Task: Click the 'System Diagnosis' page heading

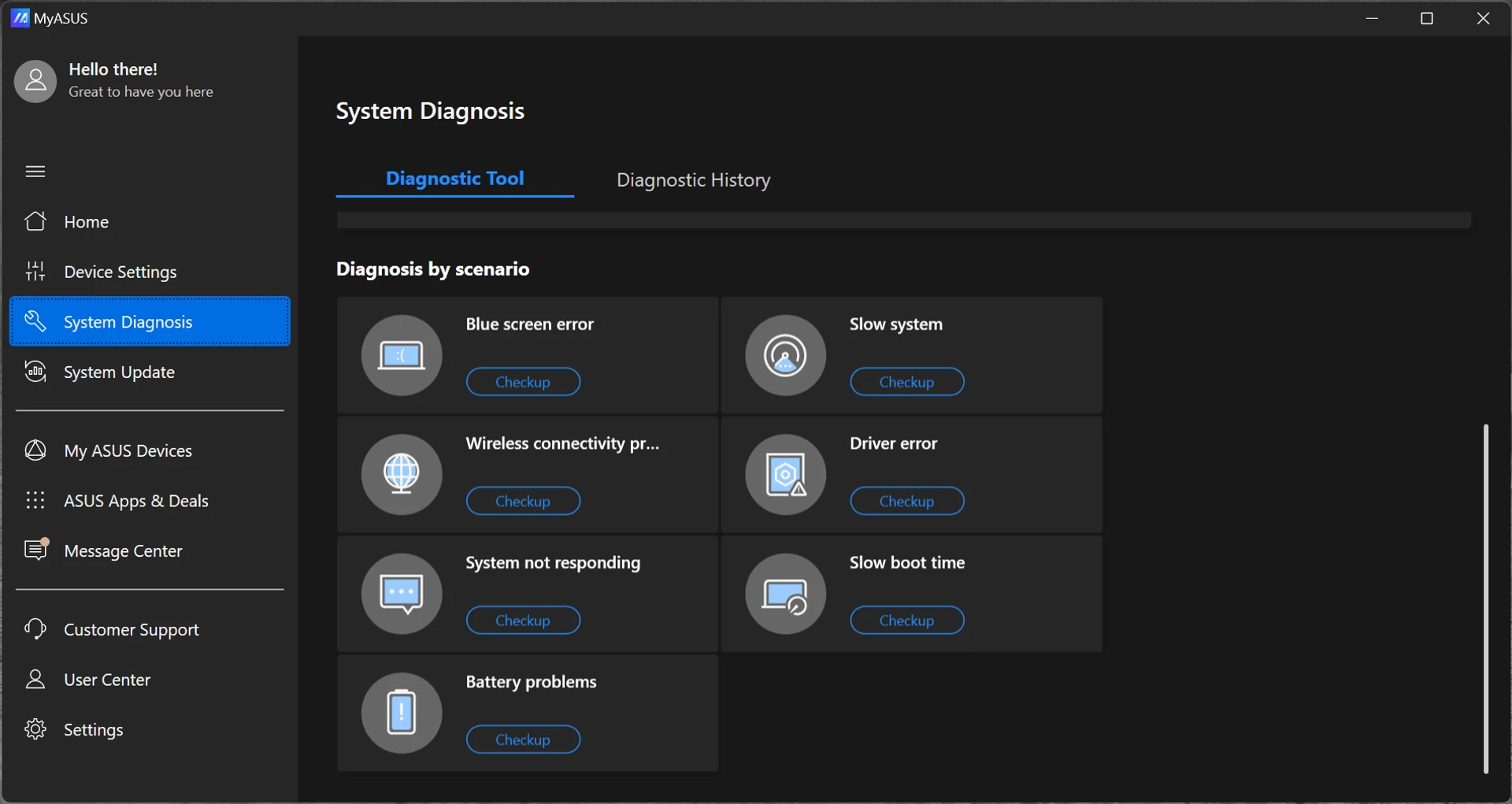Action: click(x=430, y=111)
